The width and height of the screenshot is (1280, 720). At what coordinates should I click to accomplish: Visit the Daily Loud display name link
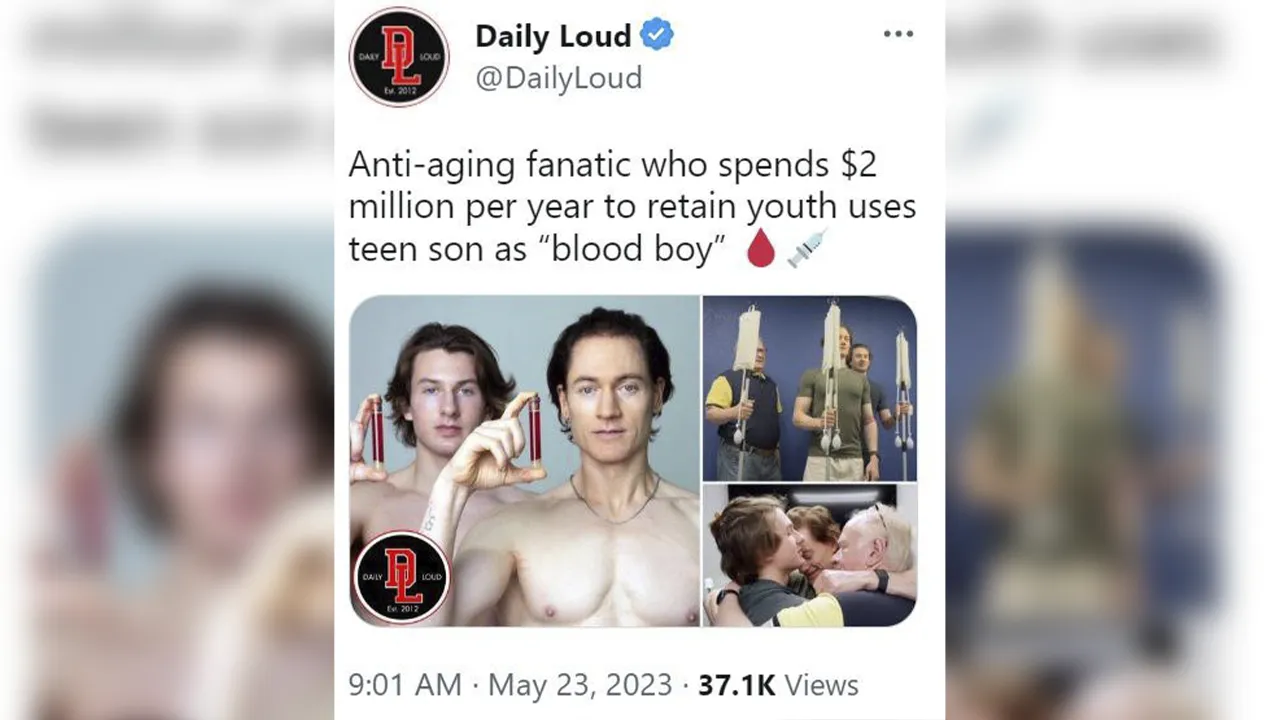[x=553, y=36]
